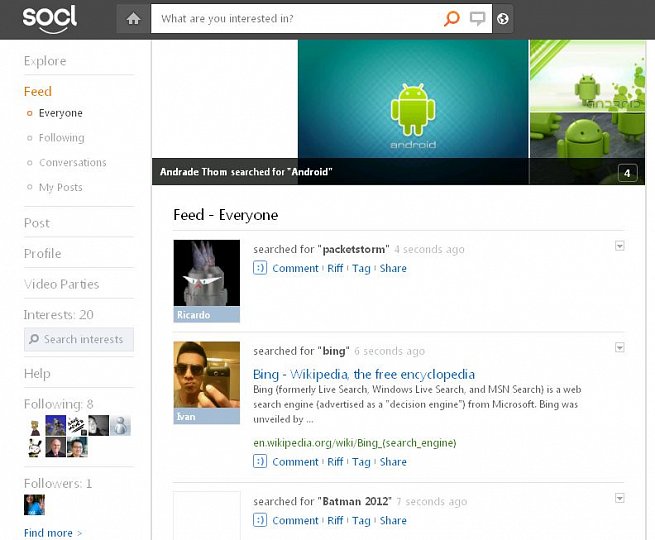Screen dimensions: 655x540
Task: Click Comment on the Batman 2012 post
Action: point(295,521)
